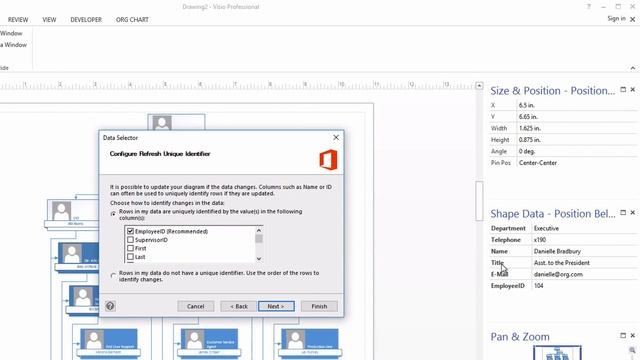Edit Title value Asst. to the President
Screen dimensions: 640x360
[584, 263]
